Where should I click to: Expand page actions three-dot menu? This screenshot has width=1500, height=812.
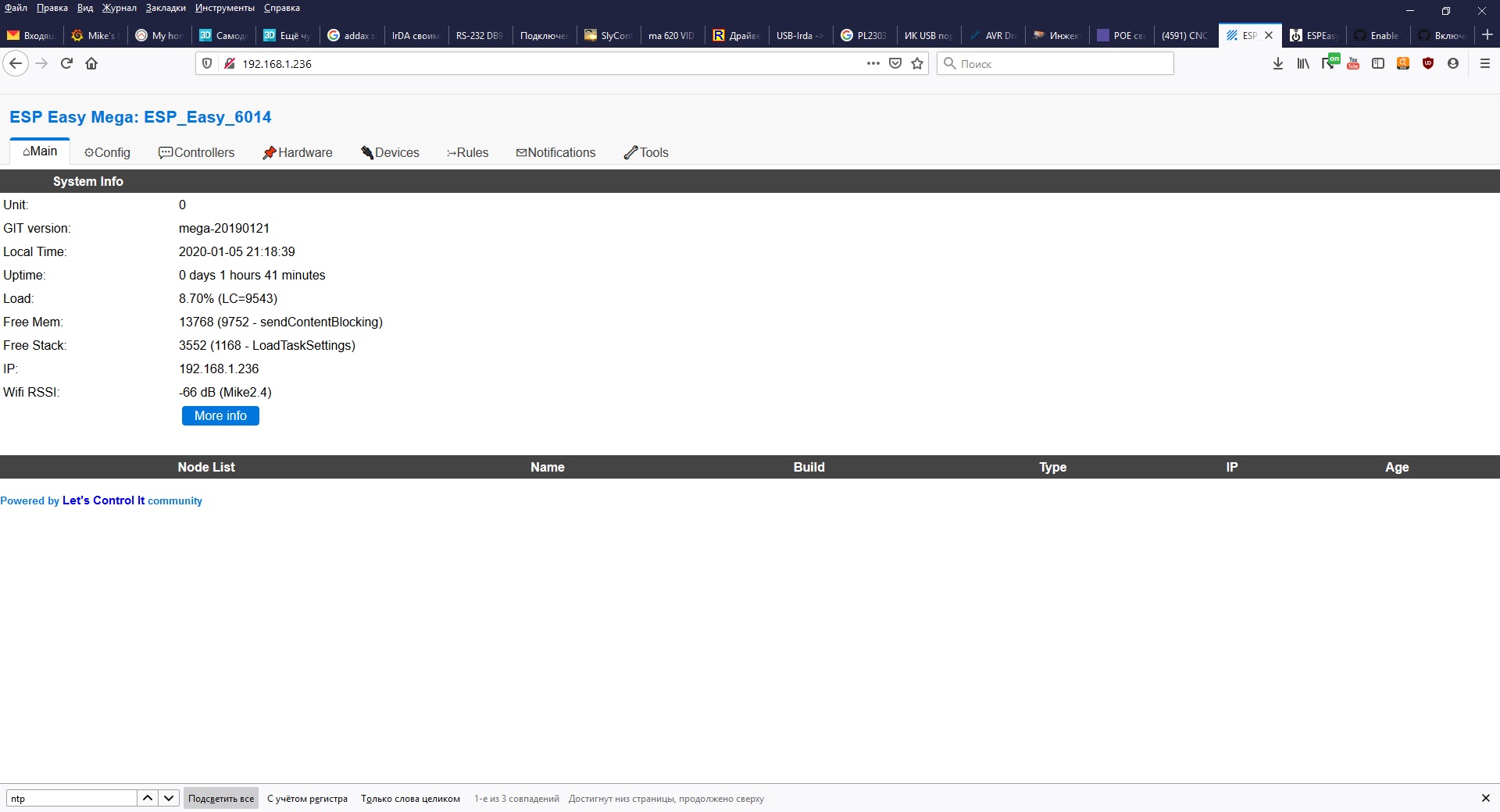[x=873, y=63]
